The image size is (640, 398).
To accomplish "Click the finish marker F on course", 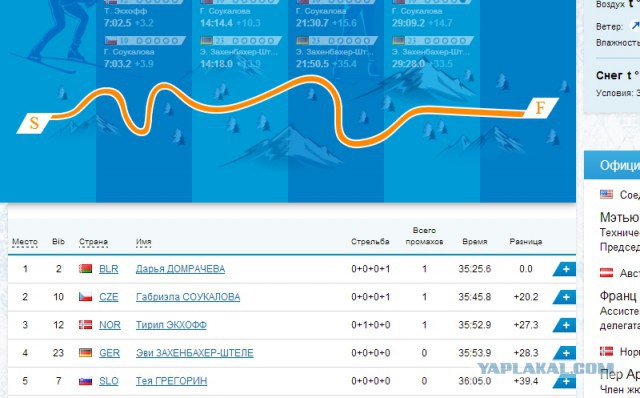I will pos(540,108).
